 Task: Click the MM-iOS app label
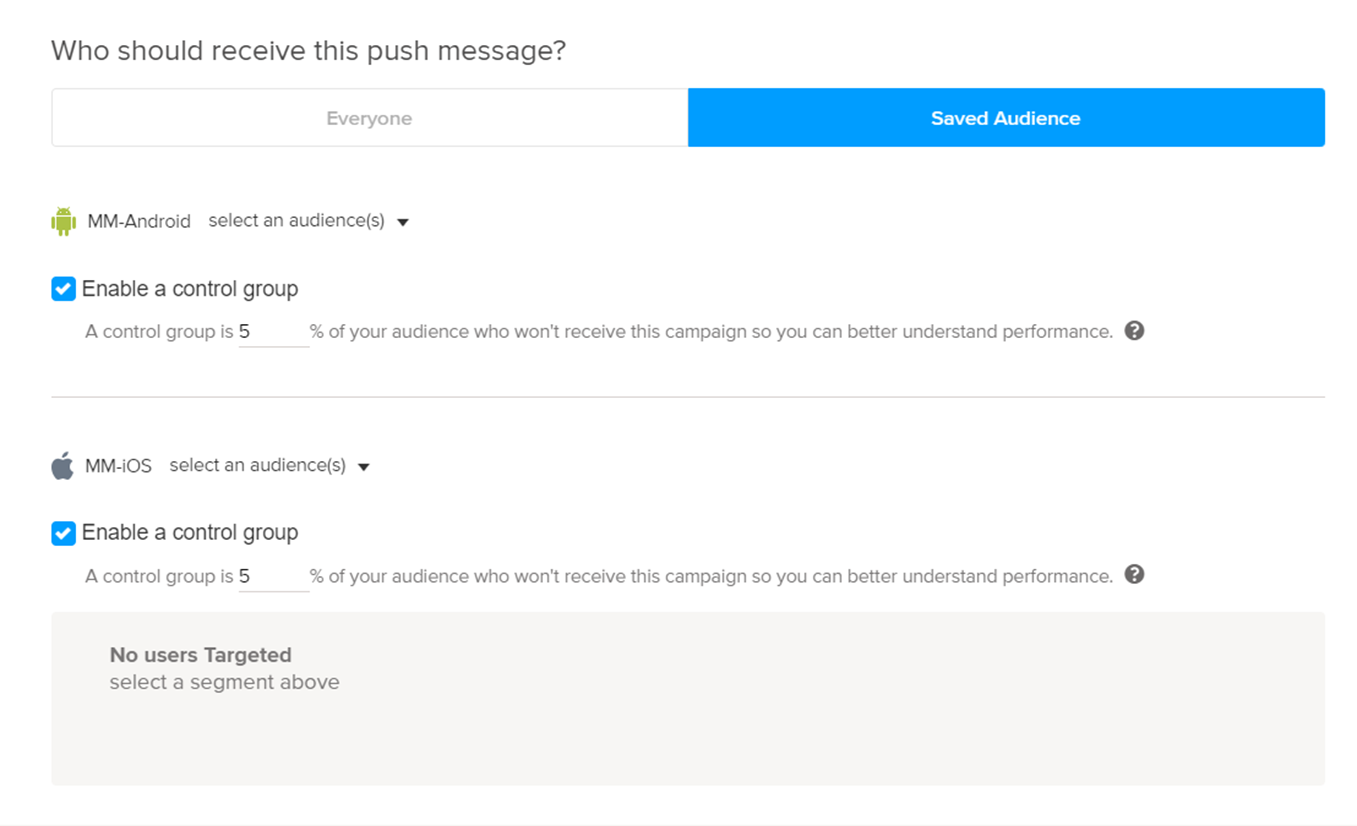pos(119,466)
